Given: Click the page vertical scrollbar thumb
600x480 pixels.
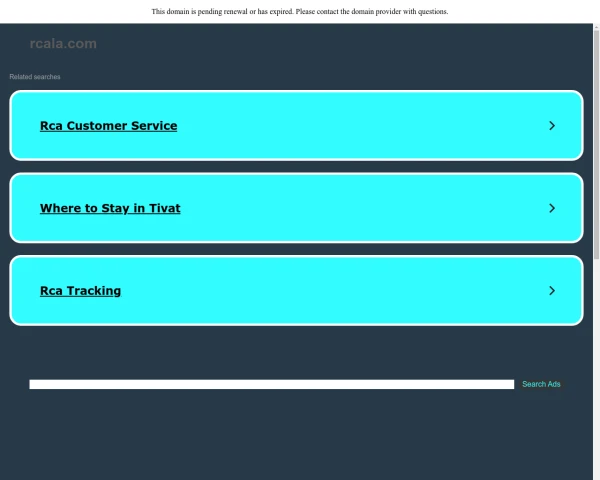Looking at the screenshot, I should point(596,145).
